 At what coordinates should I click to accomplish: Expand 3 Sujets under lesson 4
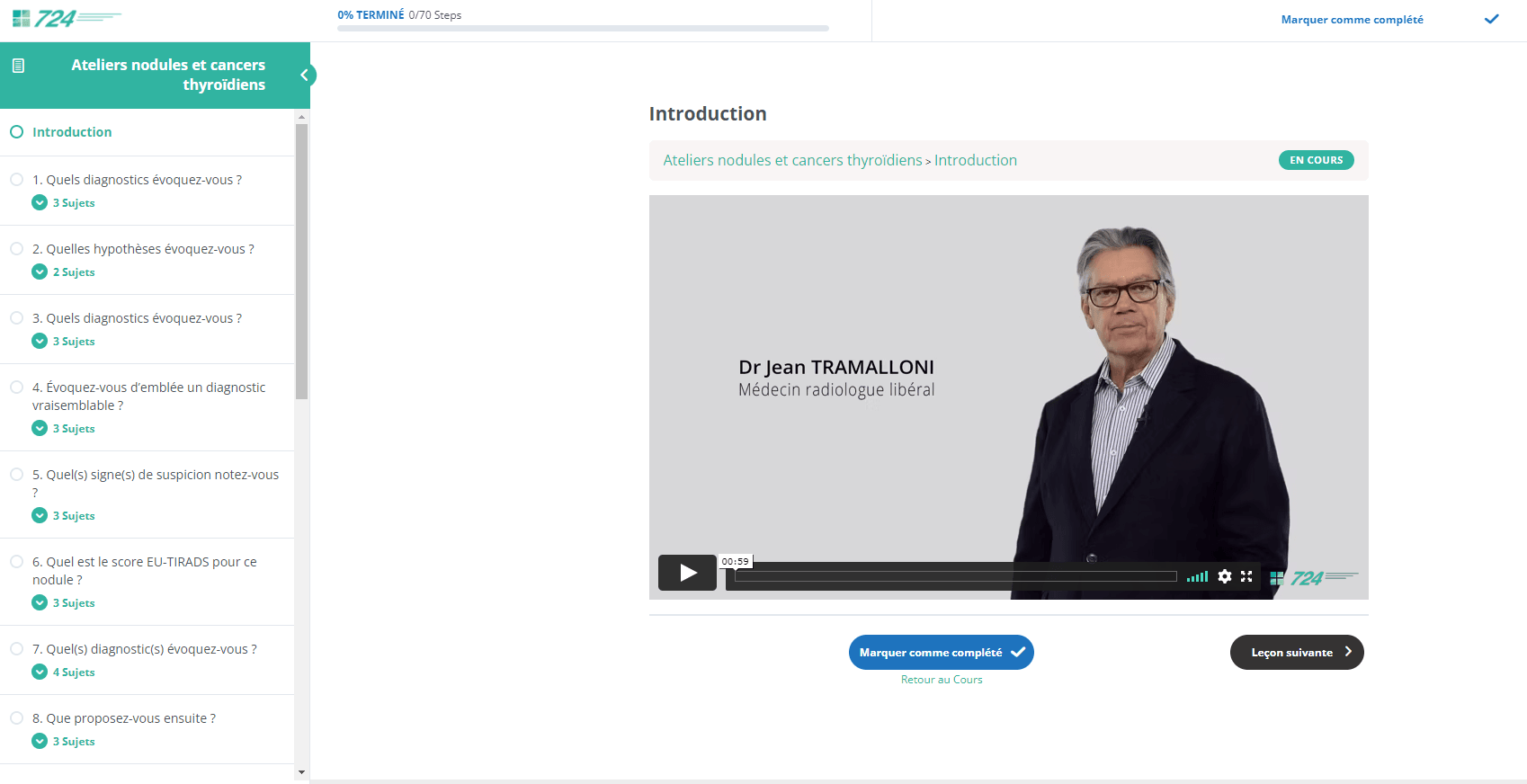63,429
